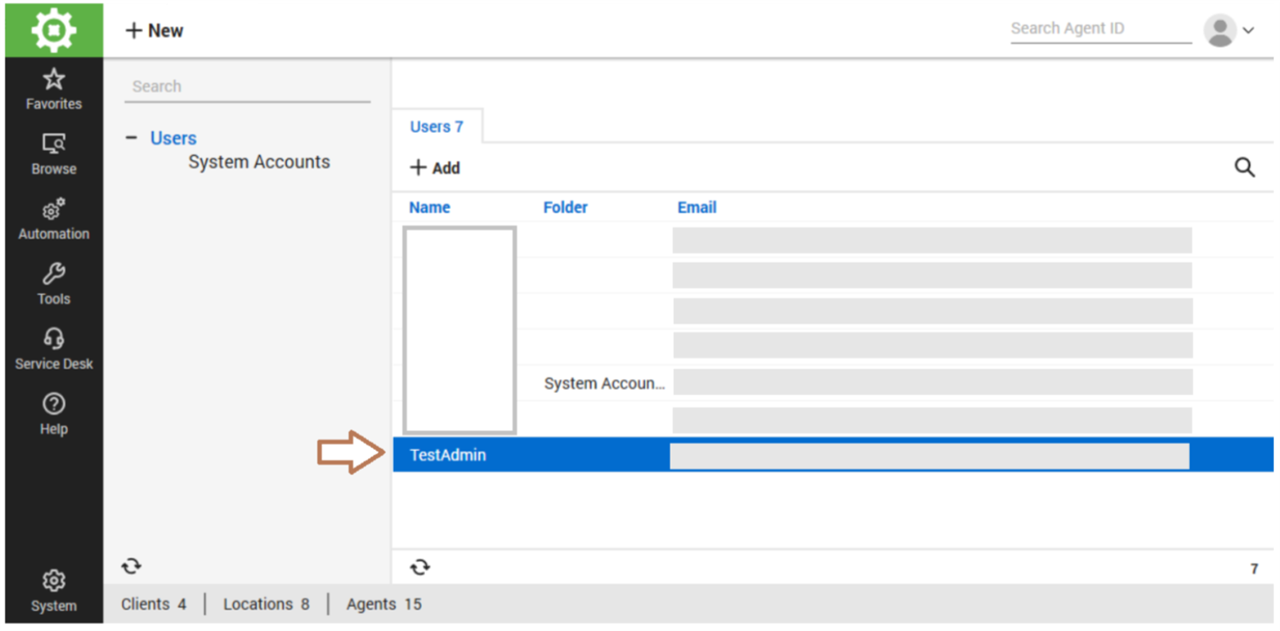Screen dimensions: 1280x631
Task: Open Service Desk from sidebar
Action: pos(54,349)
